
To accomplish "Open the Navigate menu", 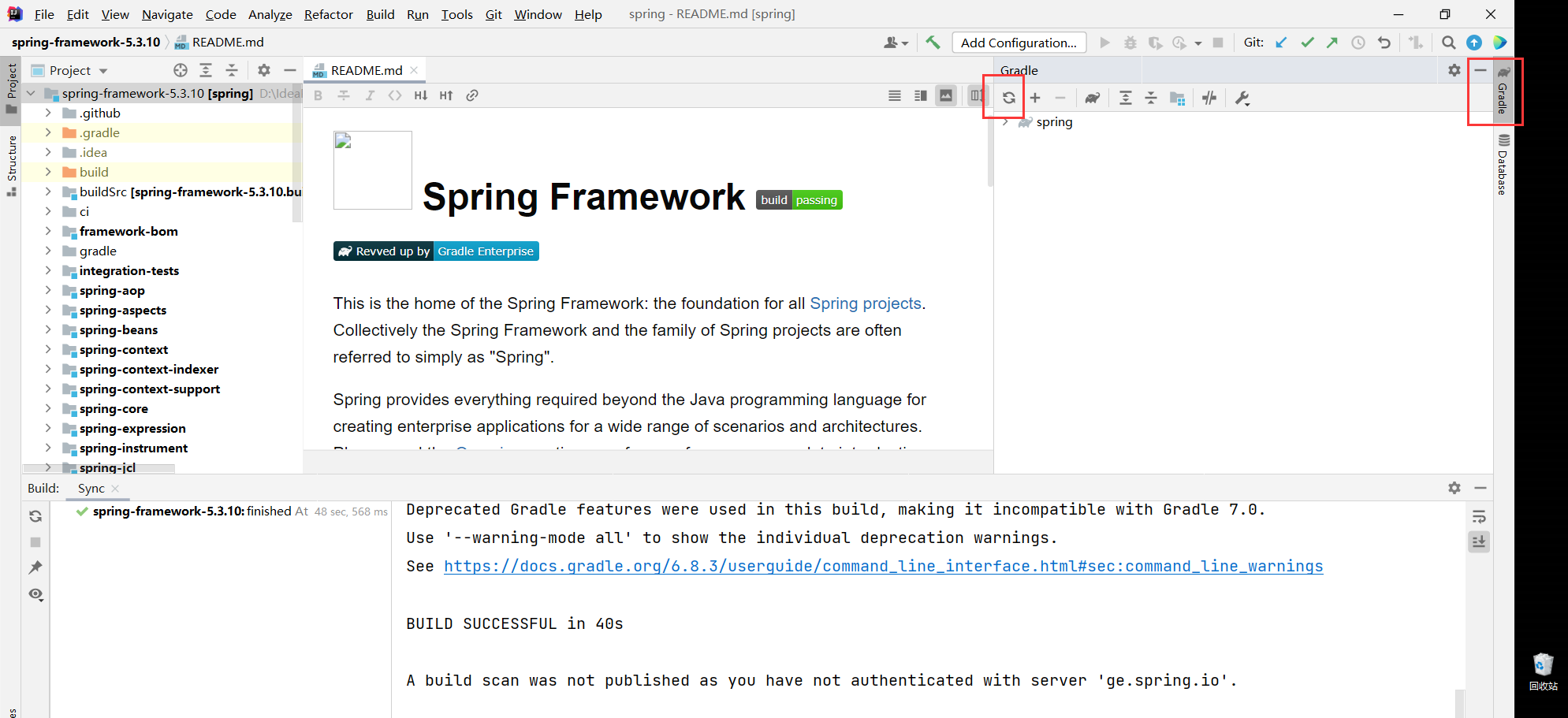I will coord(167,14).
